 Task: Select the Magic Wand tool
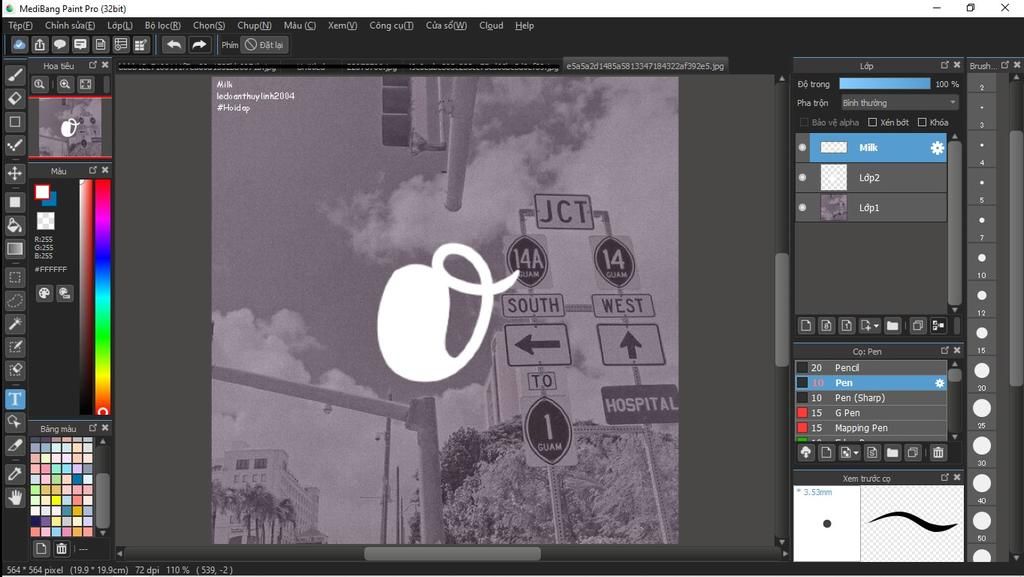click(15, 324)
